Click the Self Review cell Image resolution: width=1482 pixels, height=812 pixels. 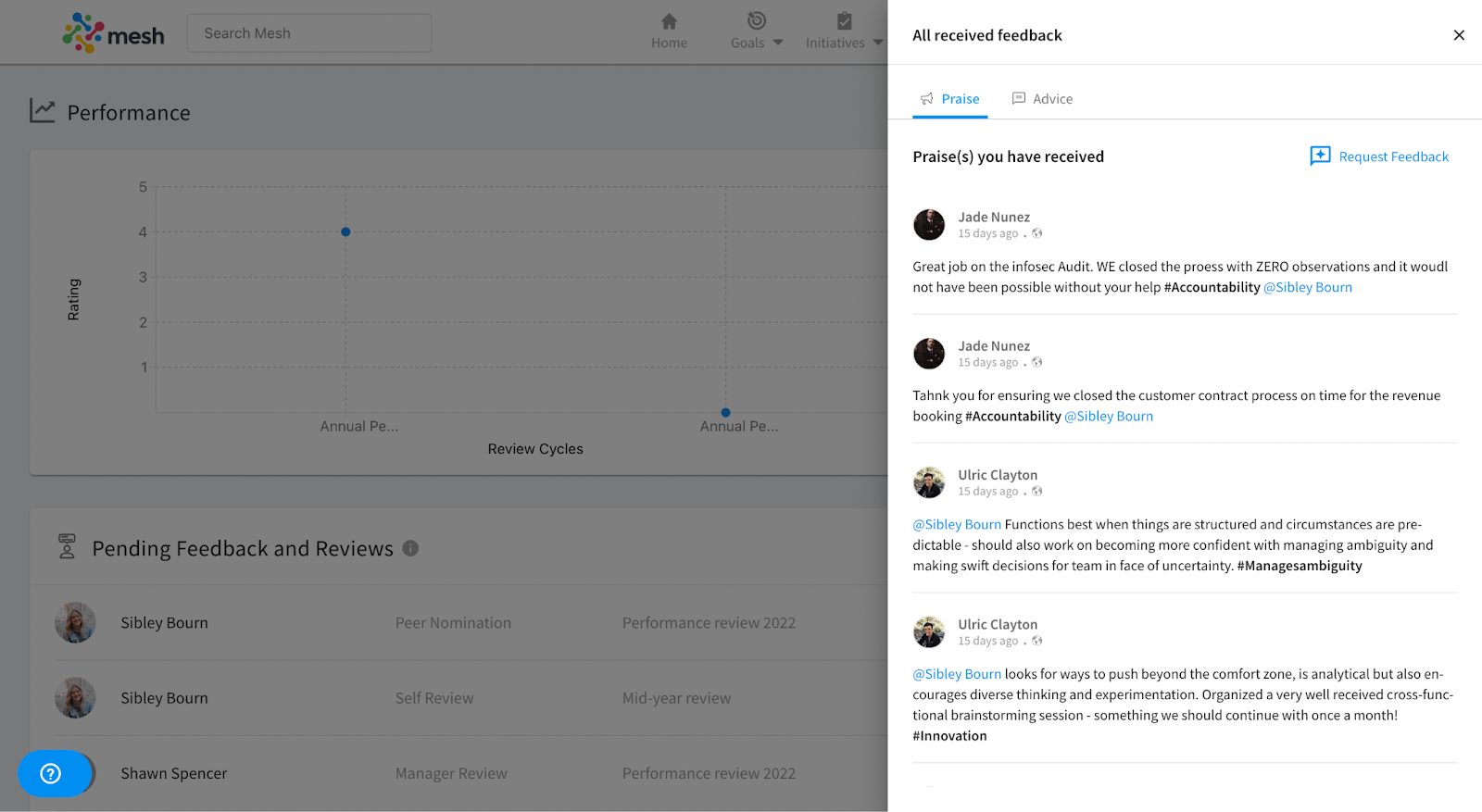(x=434, y=698)
